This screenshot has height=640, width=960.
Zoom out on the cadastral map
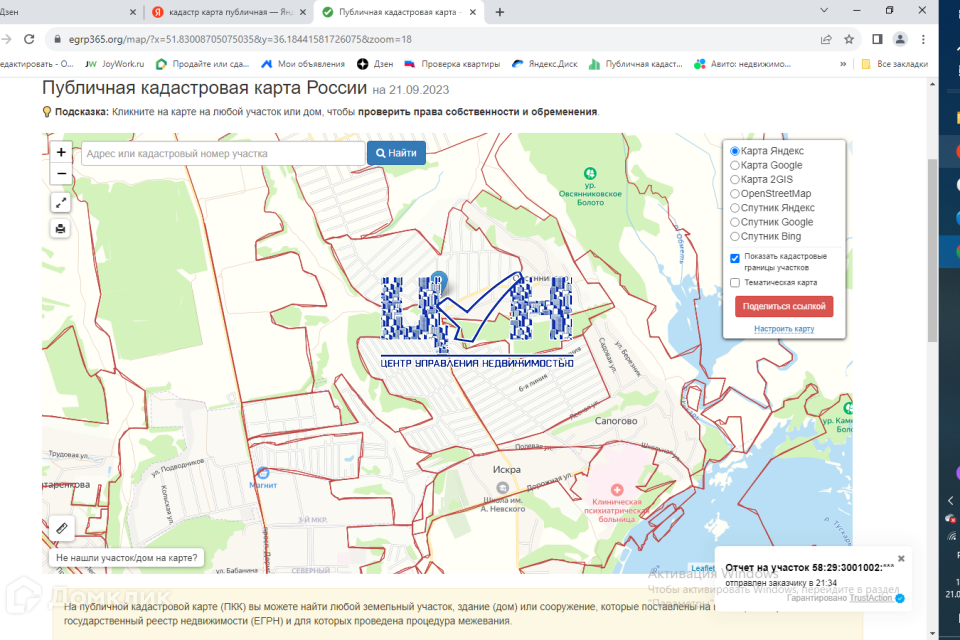(61, 174)
